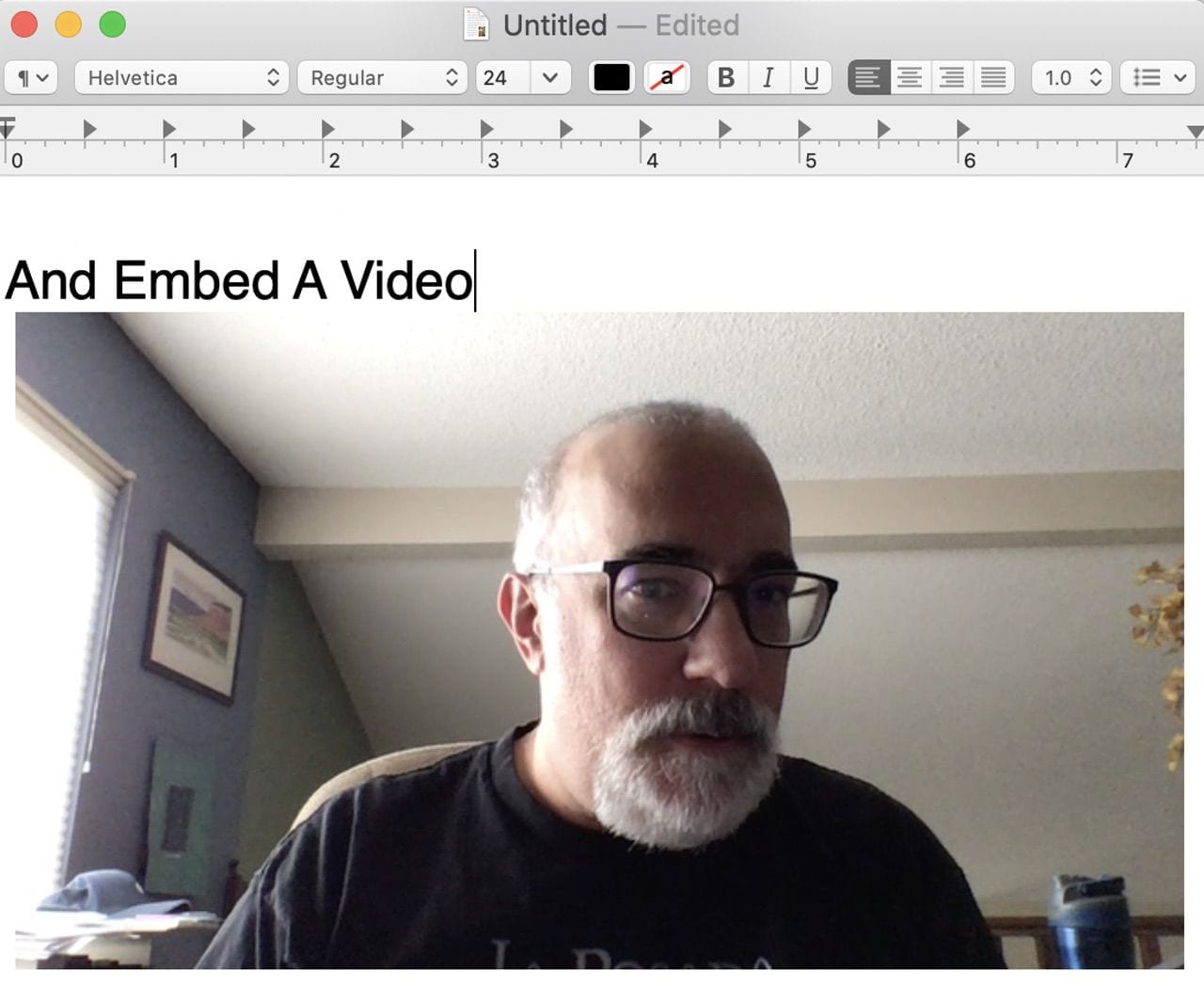Justify the text alignment
The image size is (1204, 986).
(x=993, y=78)
